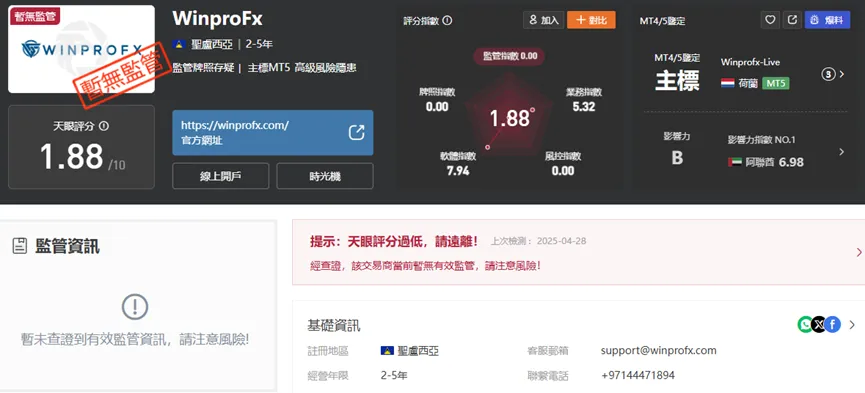Expand the 基礎資訊 section chevron
Viewport: 865px width, 393px height.
tap(852, 325)
